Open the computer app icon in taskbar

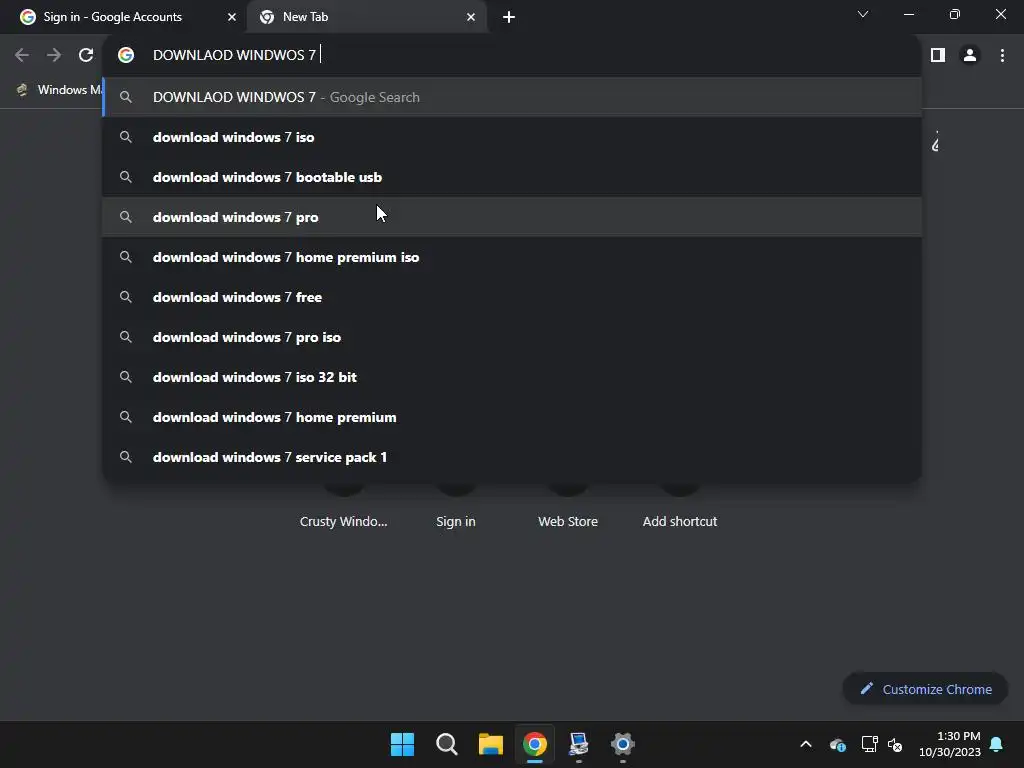click(579, 744)
